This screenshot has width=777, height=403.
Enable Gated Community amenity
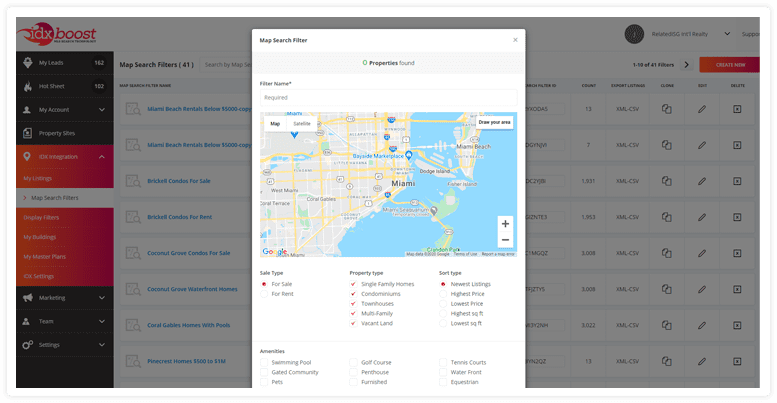[x=264, y=372]
